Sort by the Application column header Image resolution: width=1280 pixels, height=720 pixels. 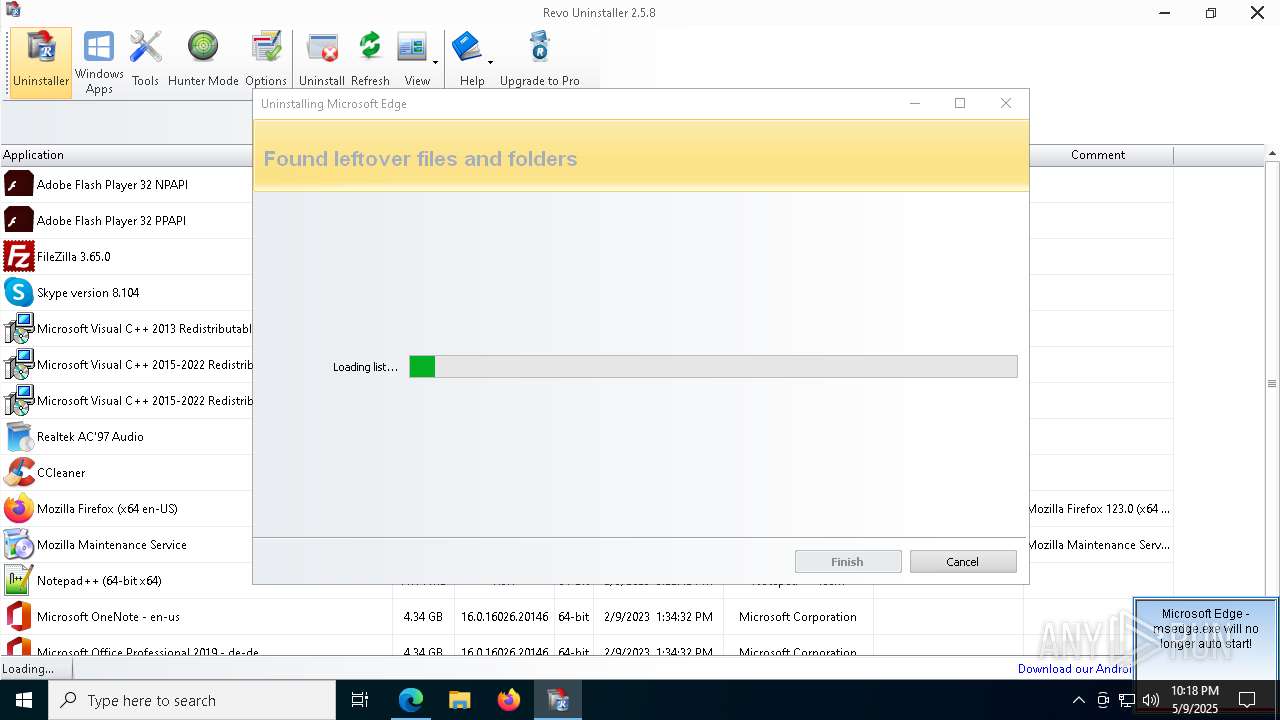click(126, 155)
